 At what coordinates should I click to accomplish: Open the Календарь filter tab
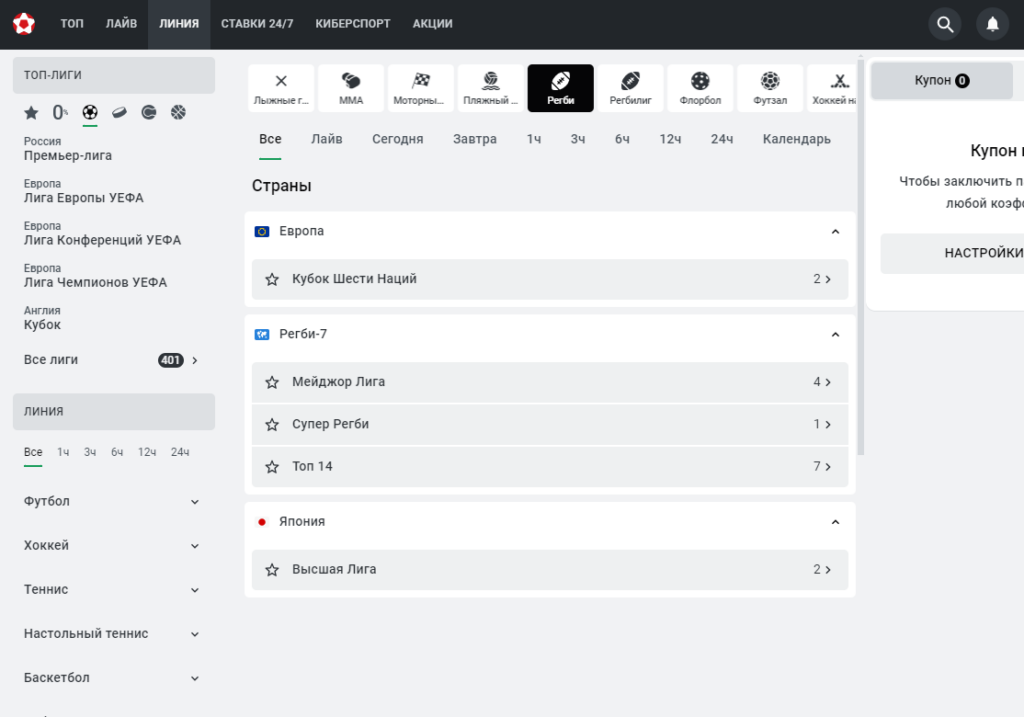797,139
